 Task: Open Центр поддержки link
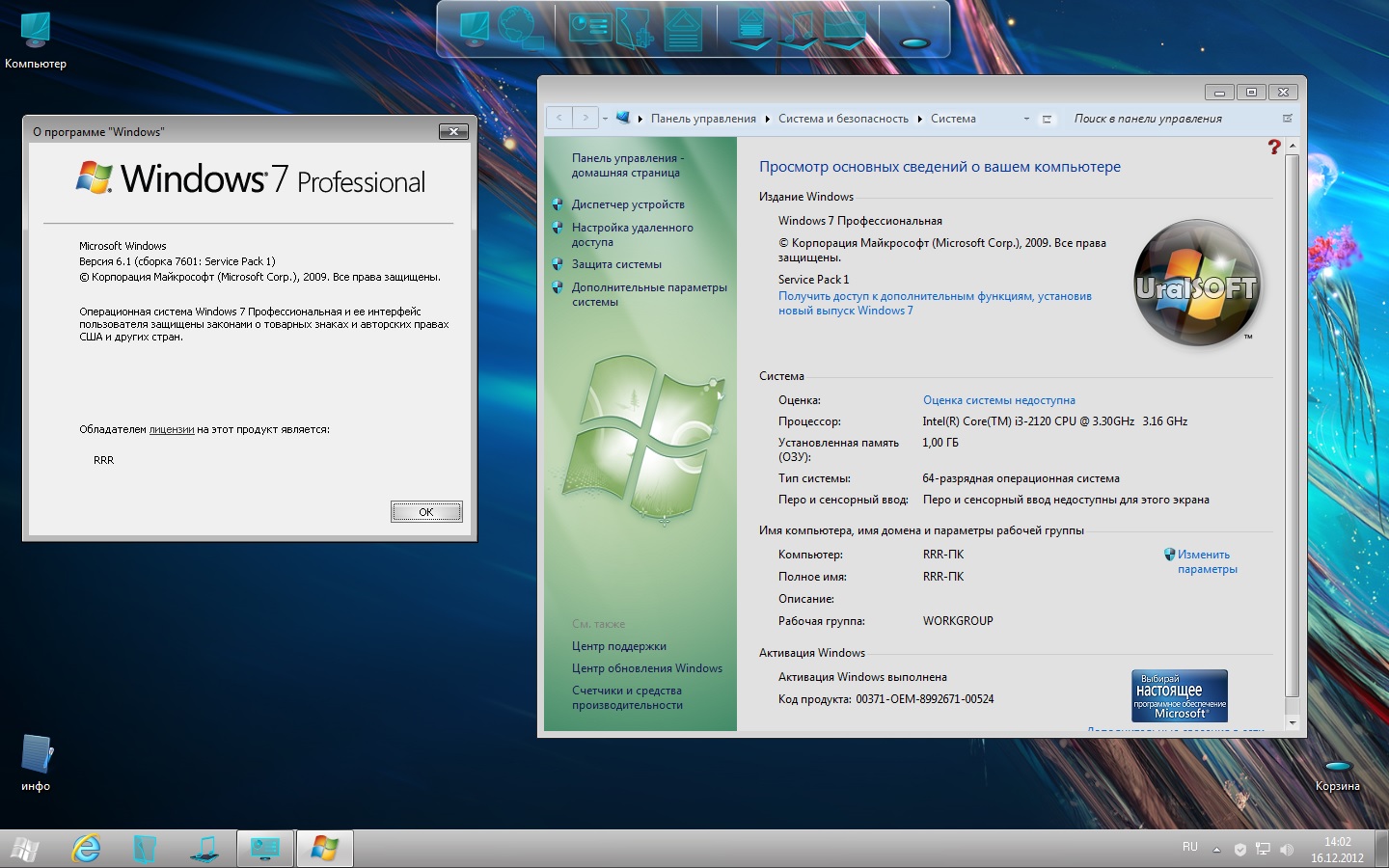[x=619, y=646]
